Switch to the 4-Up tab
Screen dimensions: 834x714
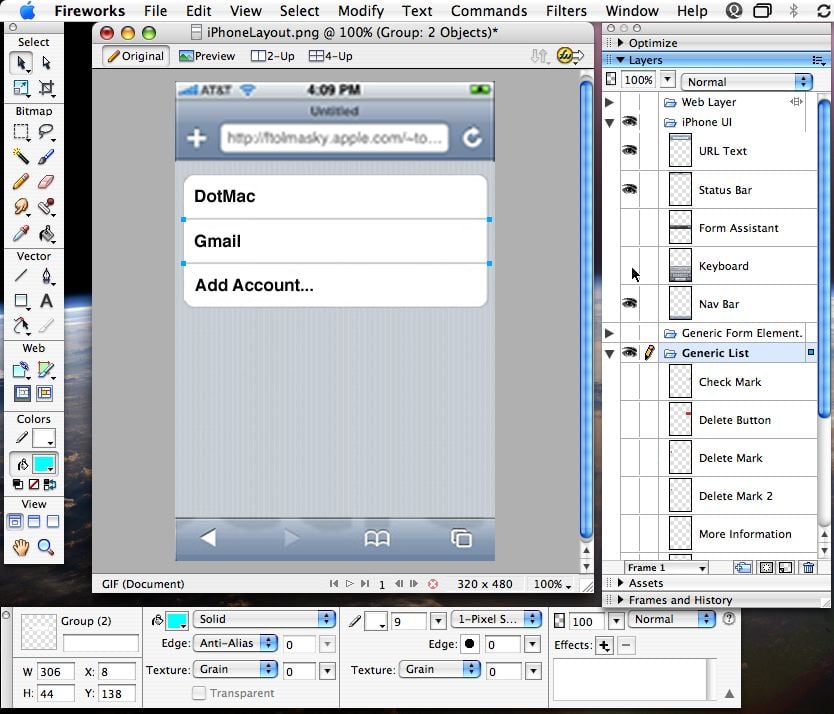(331, 56)
